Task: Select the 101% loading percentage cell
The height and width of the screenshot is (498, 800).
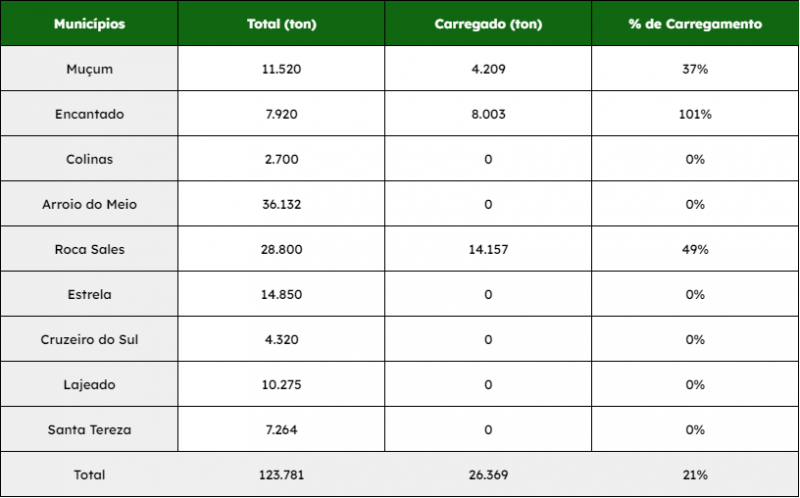Action: (695, 114)
